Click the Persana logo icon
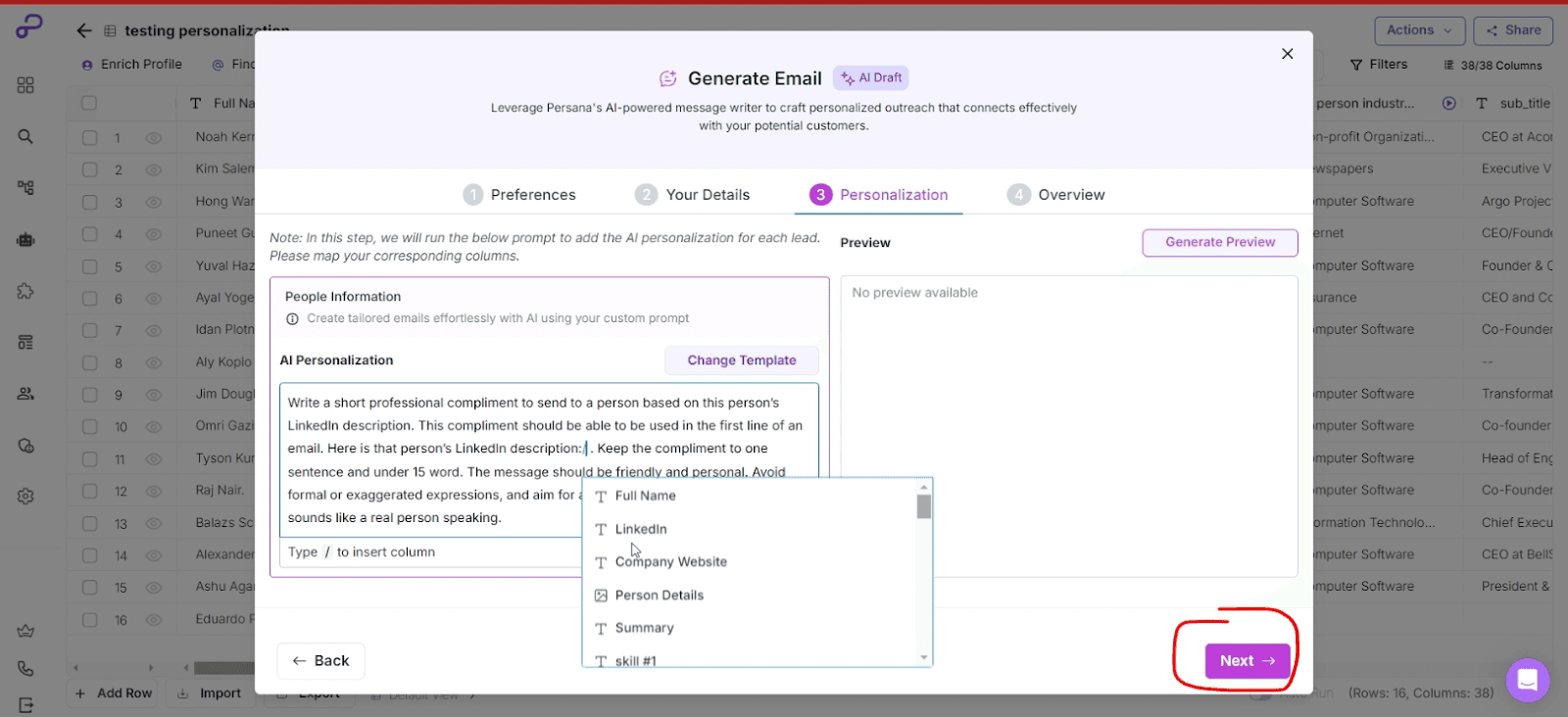 [x=28, y=26]
